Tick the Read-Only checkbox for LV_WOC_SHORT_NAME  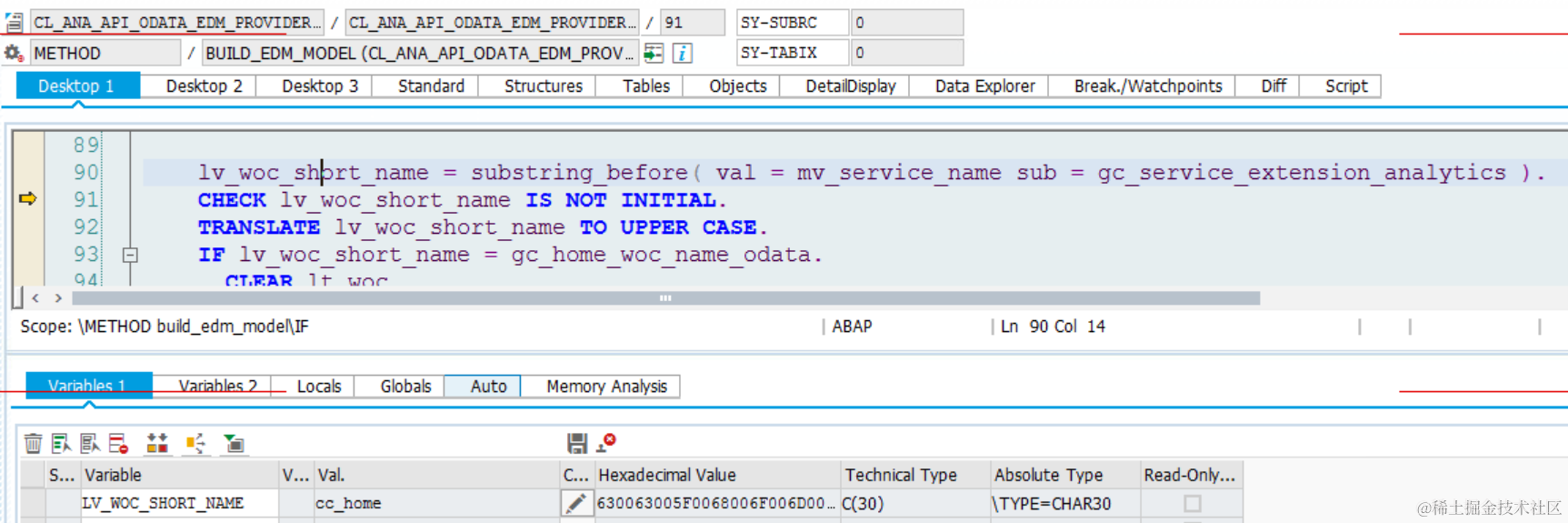pos(1192,503)
